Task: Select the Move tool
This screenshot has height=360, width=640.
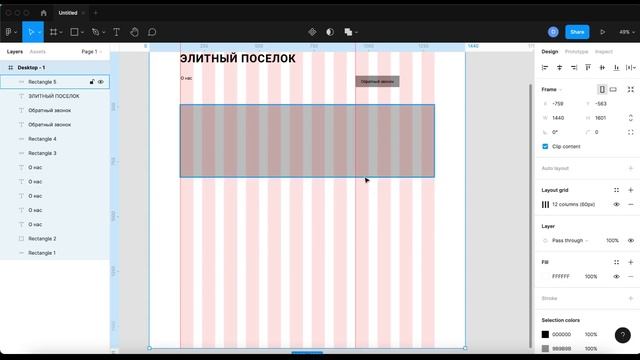Action: point(31,32)
